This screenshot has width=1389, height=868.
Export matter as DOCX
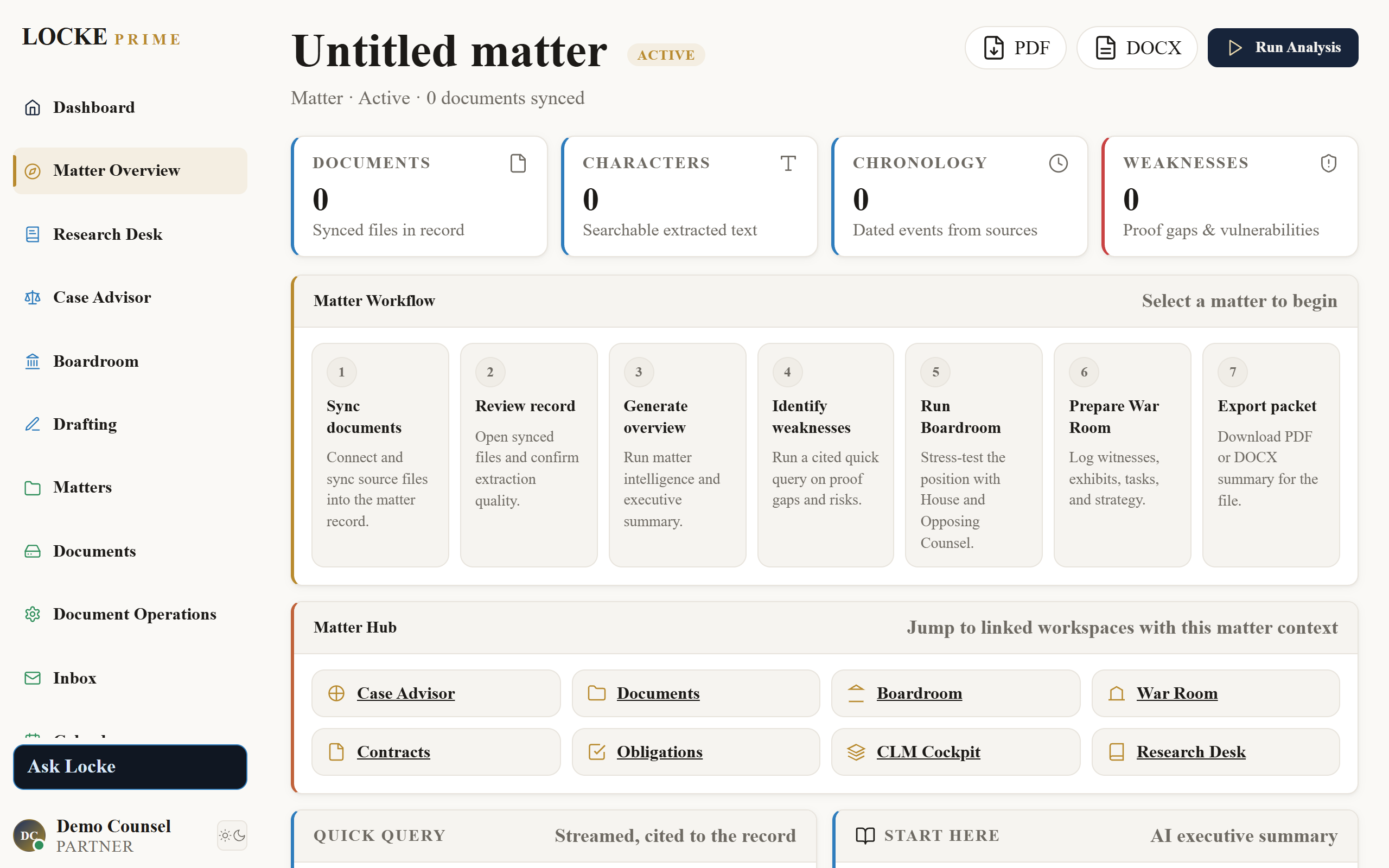tap(1137, 48)
